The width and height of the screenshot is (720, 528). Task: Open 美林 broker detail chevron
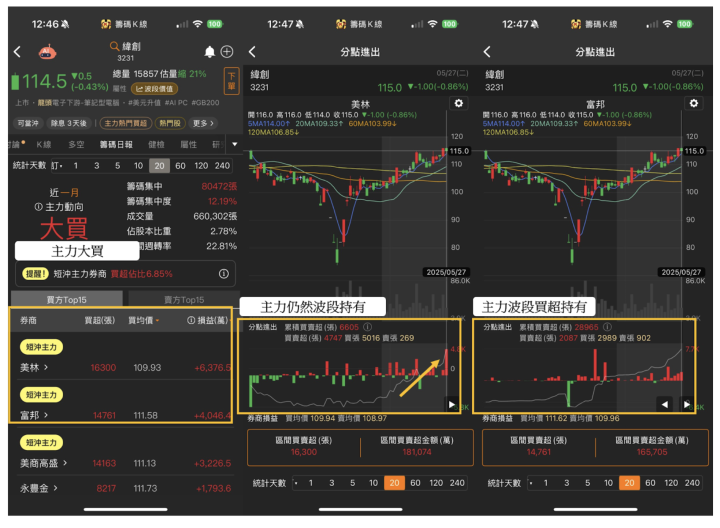click(46, 367)
